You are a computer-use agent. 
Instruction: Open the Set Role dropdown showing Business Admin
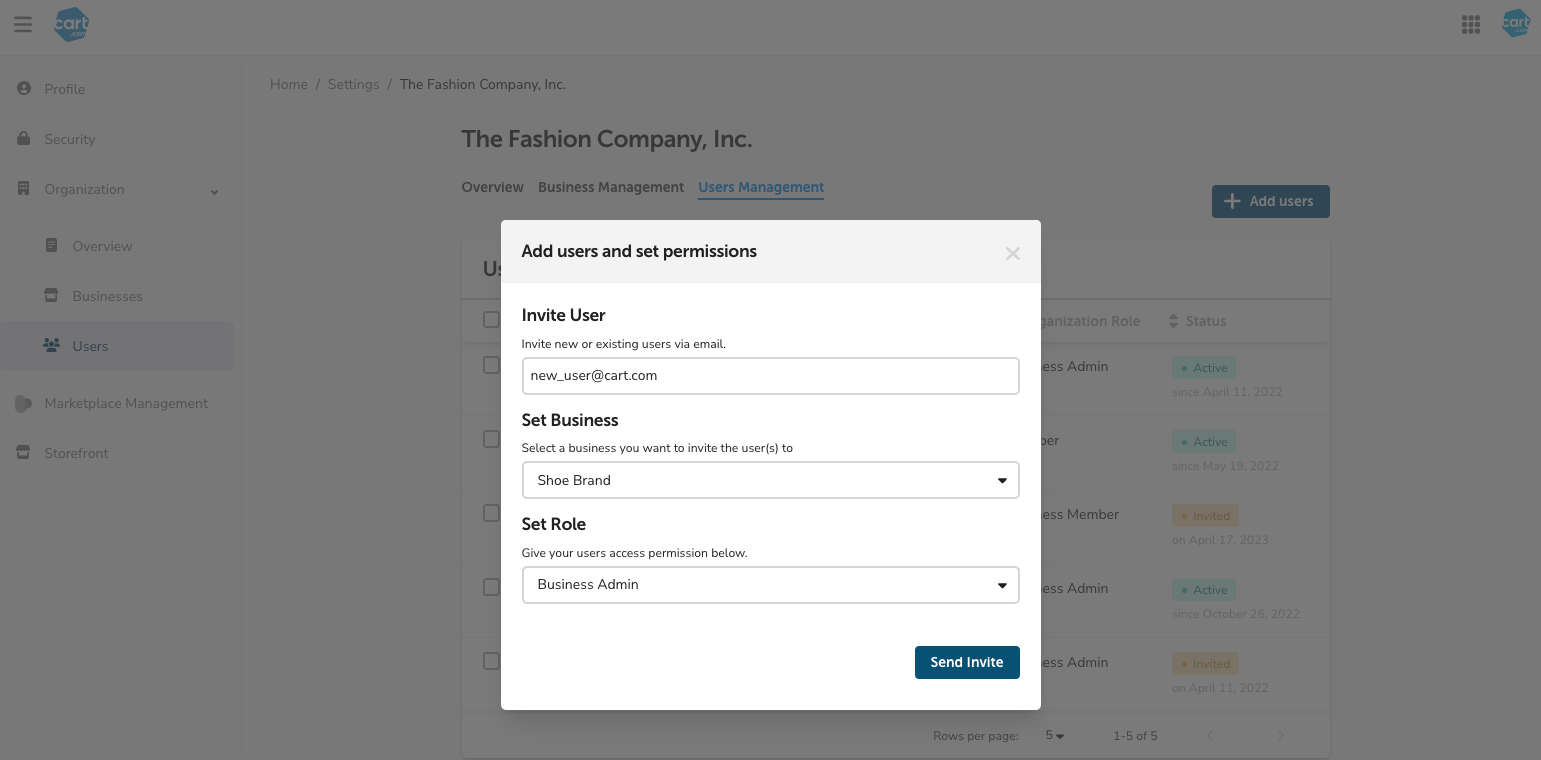pos(770,585)
